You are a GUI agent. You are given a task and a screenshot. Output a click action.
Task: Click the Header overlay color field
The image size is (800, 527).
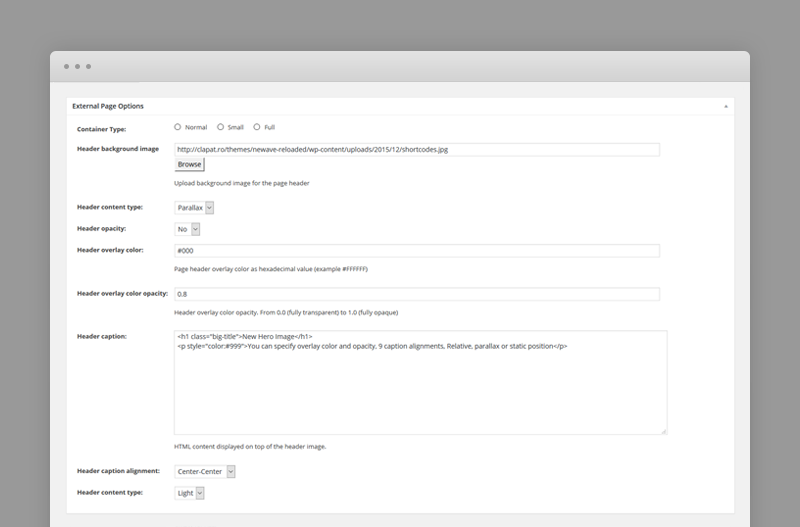pyautogui.click(x=417, y=250)
